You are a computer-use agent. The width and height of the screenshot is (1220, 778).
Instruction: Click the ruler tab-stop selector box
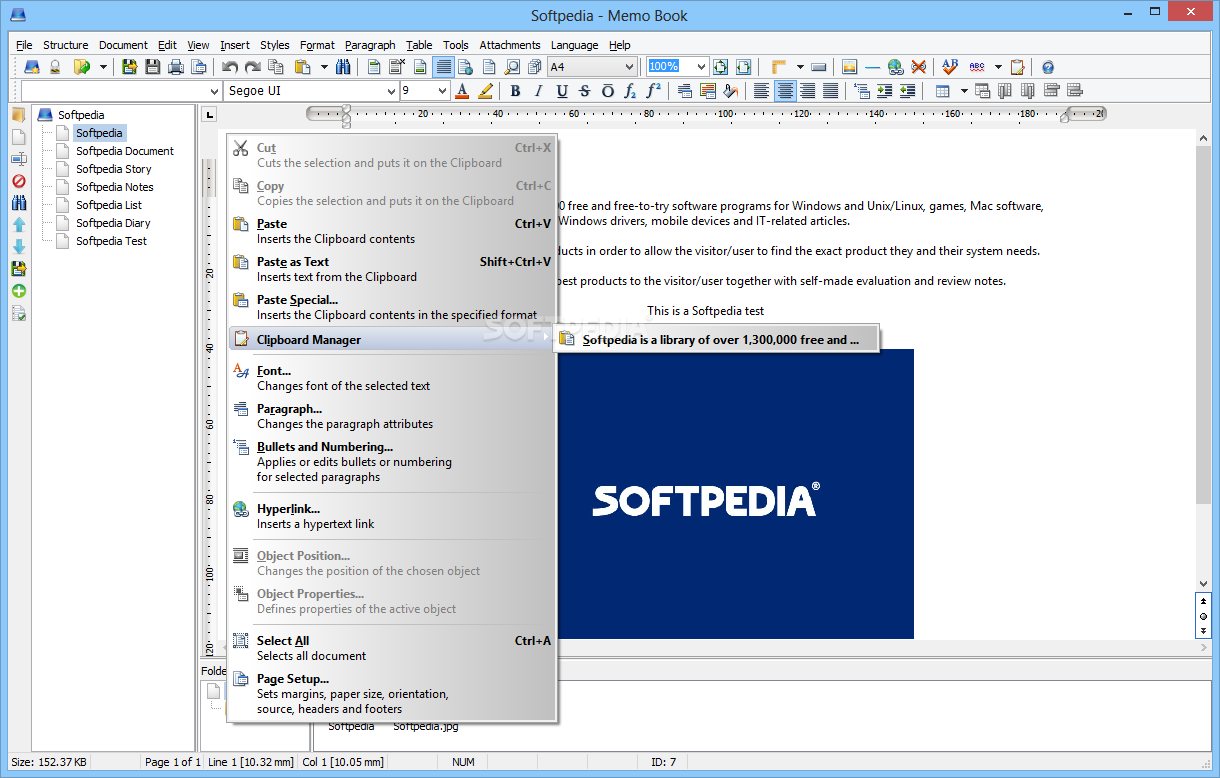[209, 115]
